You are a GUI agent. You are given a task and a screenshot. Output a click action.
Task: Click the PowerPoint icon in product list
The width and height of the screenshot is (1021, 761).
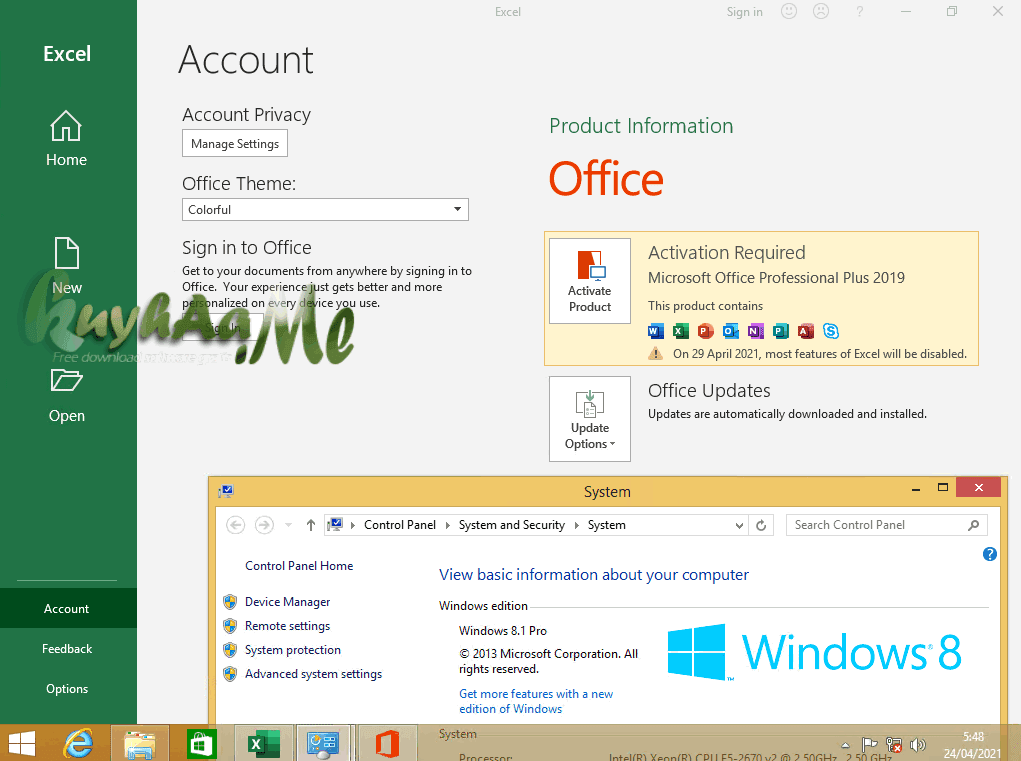[705, 331]
